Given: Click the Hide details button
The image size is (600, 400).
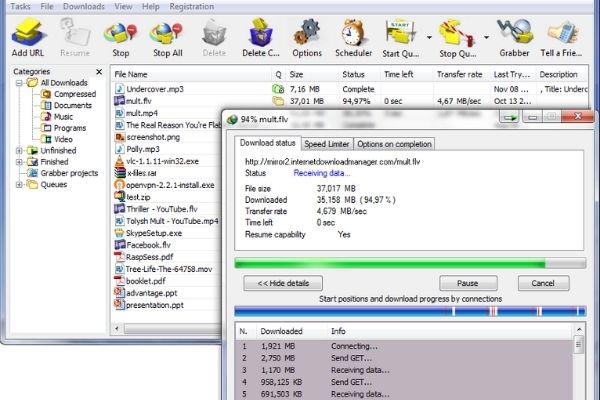Looking at the screenshot, I should [x=283, y=283].
